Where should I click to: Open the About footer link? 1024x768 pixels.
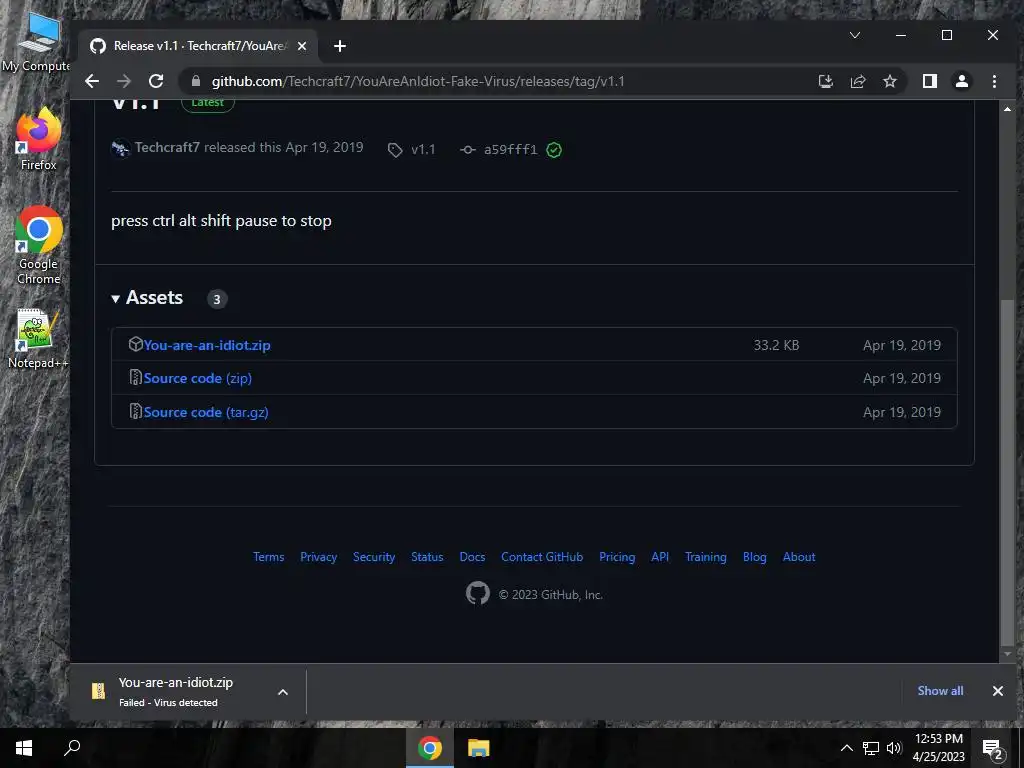pos(799,557)
